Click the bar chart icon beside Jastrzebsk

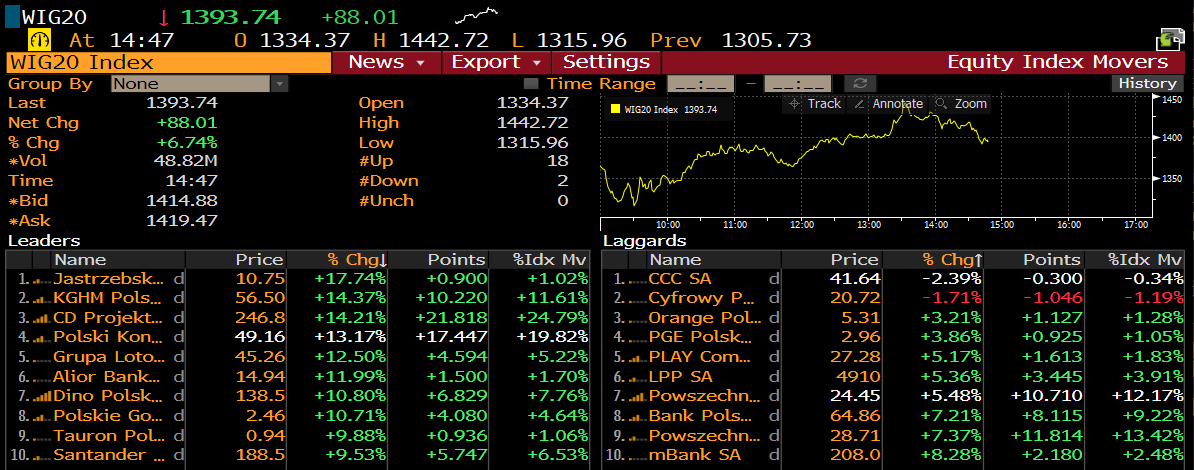(41, 279)
